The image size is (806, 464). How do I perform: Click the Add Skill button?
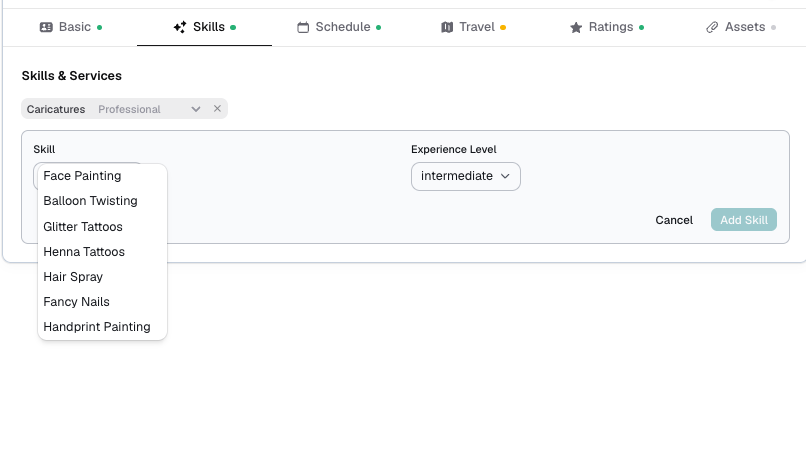pos(744,220)
